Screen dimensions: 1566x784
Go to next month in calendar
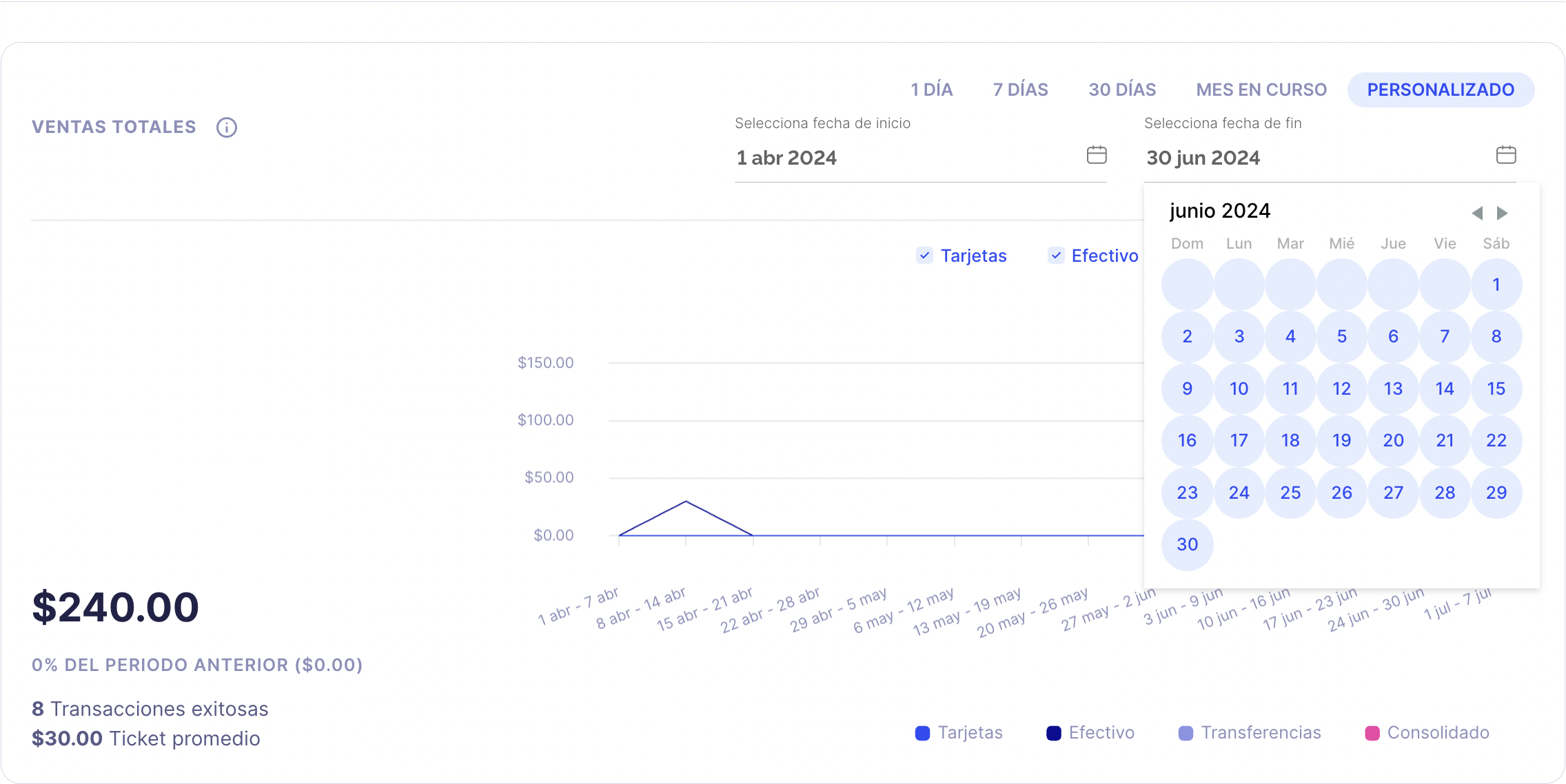pos(1503,214)
